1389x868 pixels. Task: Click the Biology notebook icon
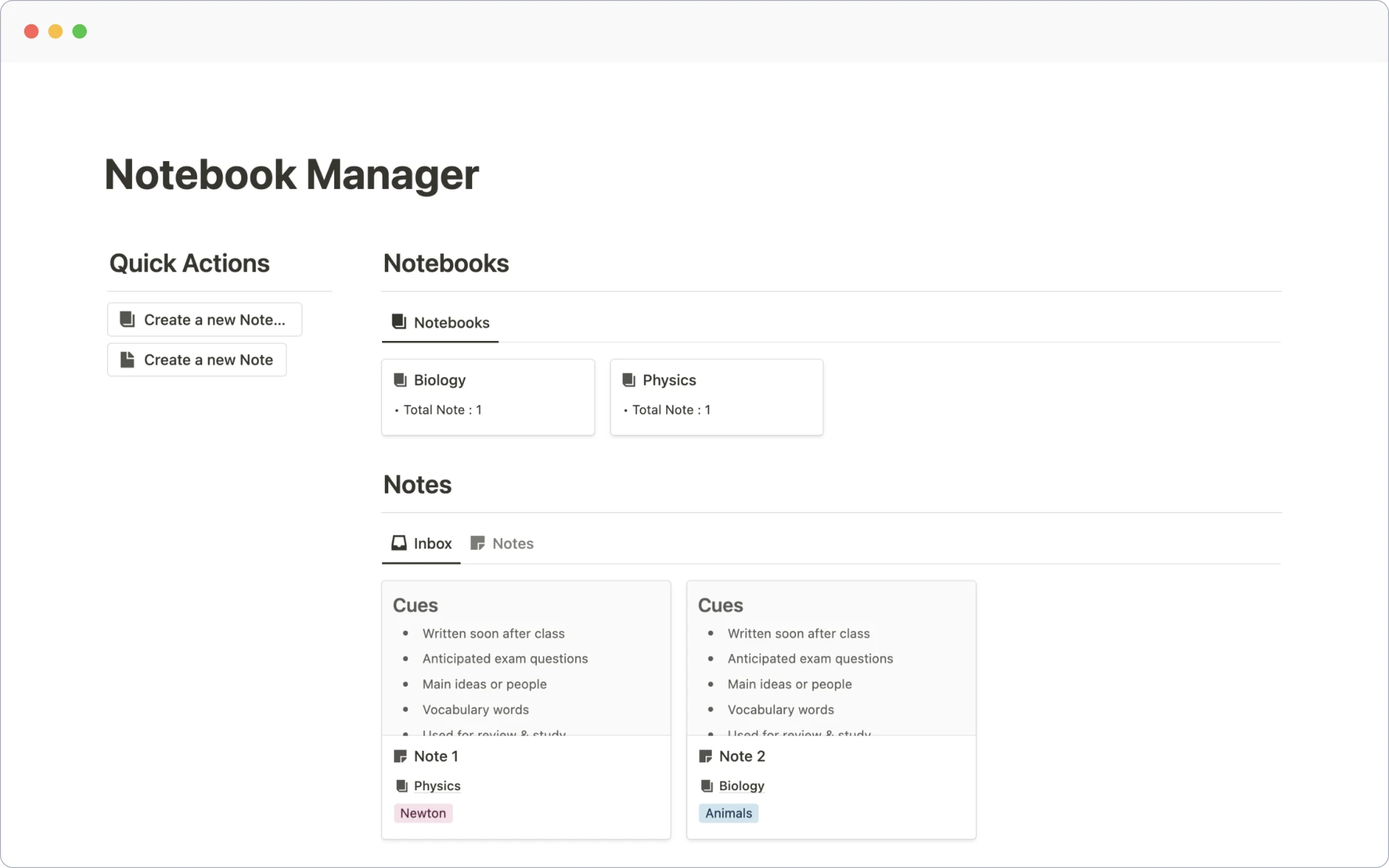pyautogui.click(x=401, y=380)
